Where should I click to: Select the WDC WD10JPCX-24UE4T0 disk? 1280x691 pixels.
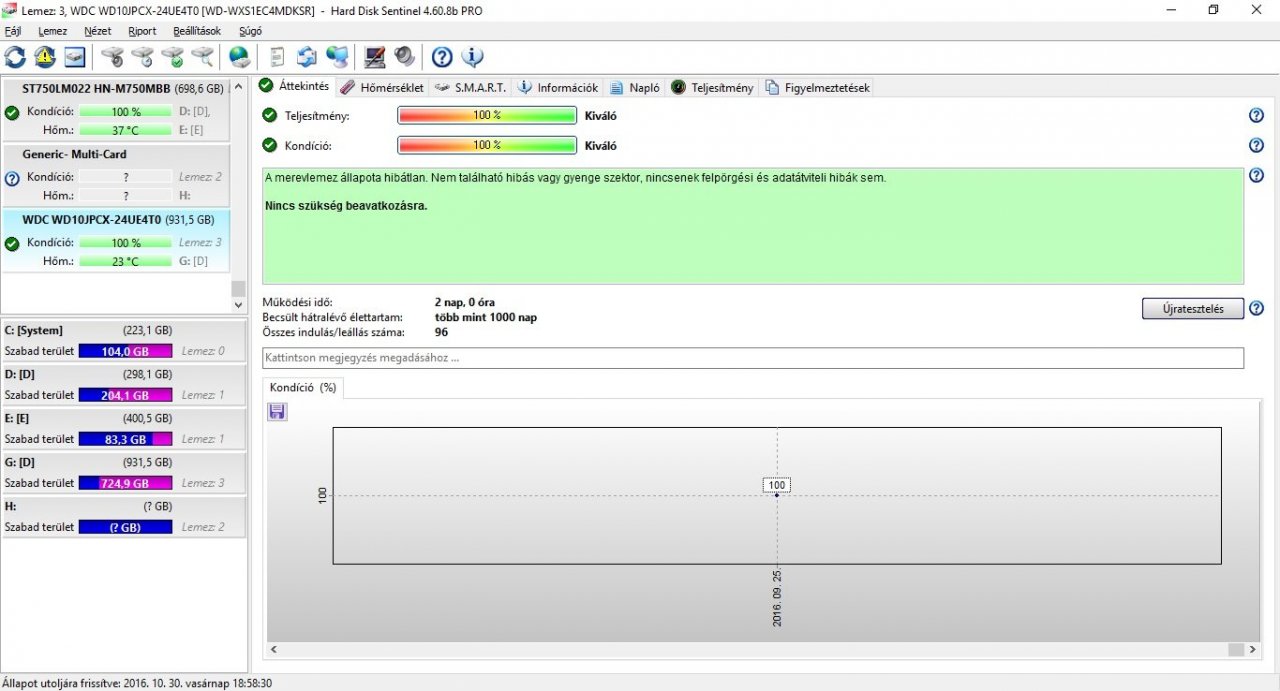[x=115, y=241]
